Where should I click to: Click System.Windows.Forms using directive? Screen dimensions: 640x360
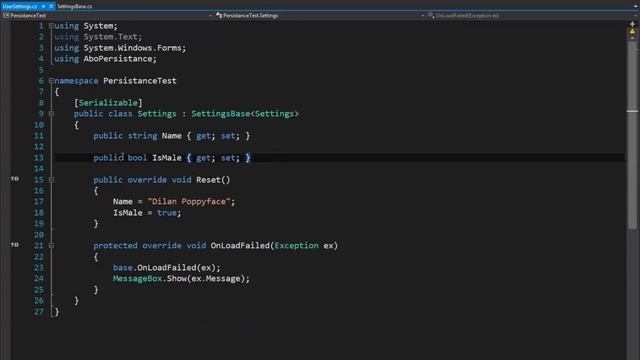tap(120, 48)
